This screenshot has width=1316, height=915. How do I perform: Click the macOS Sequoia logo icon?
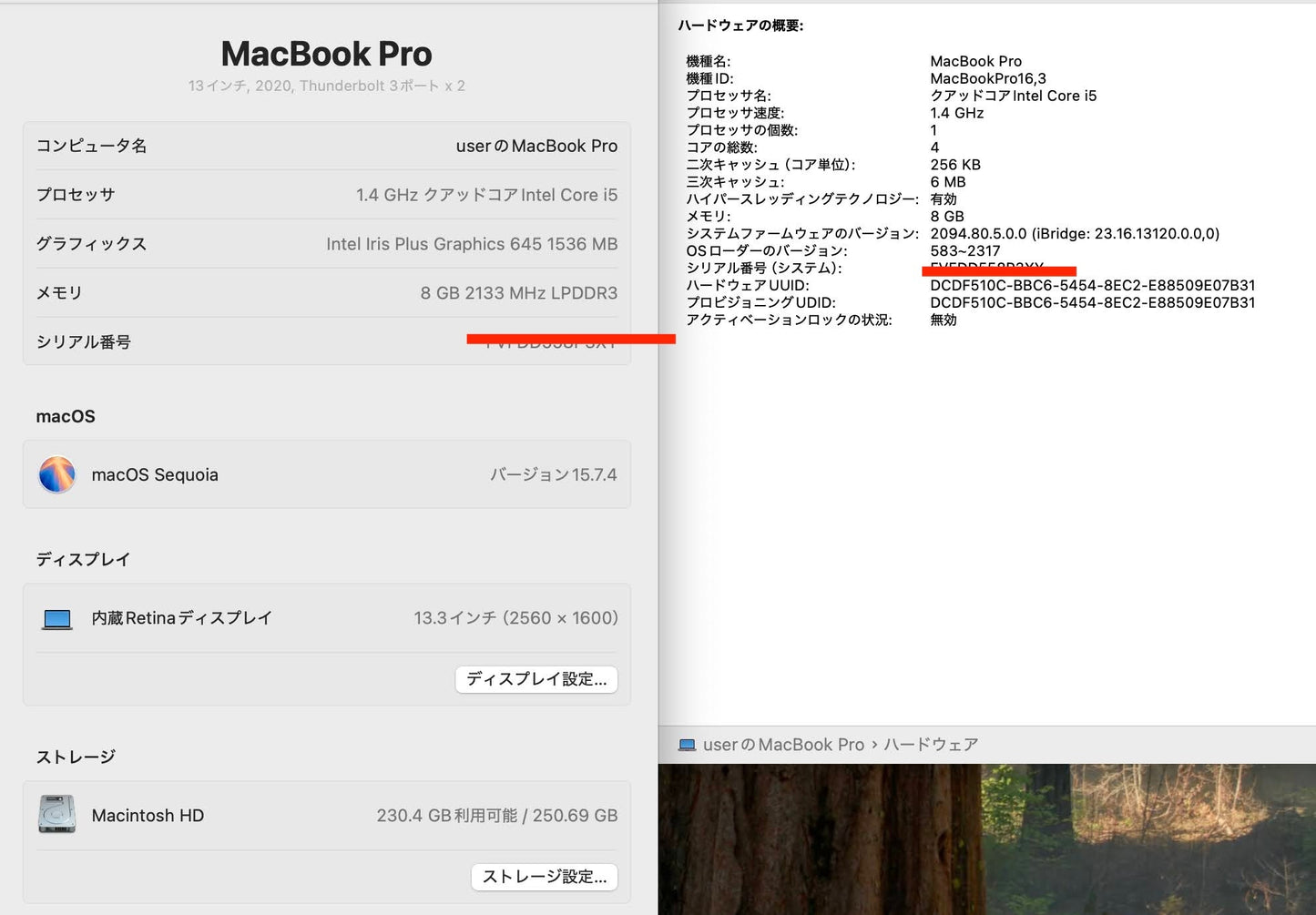(x=56, y=474)
